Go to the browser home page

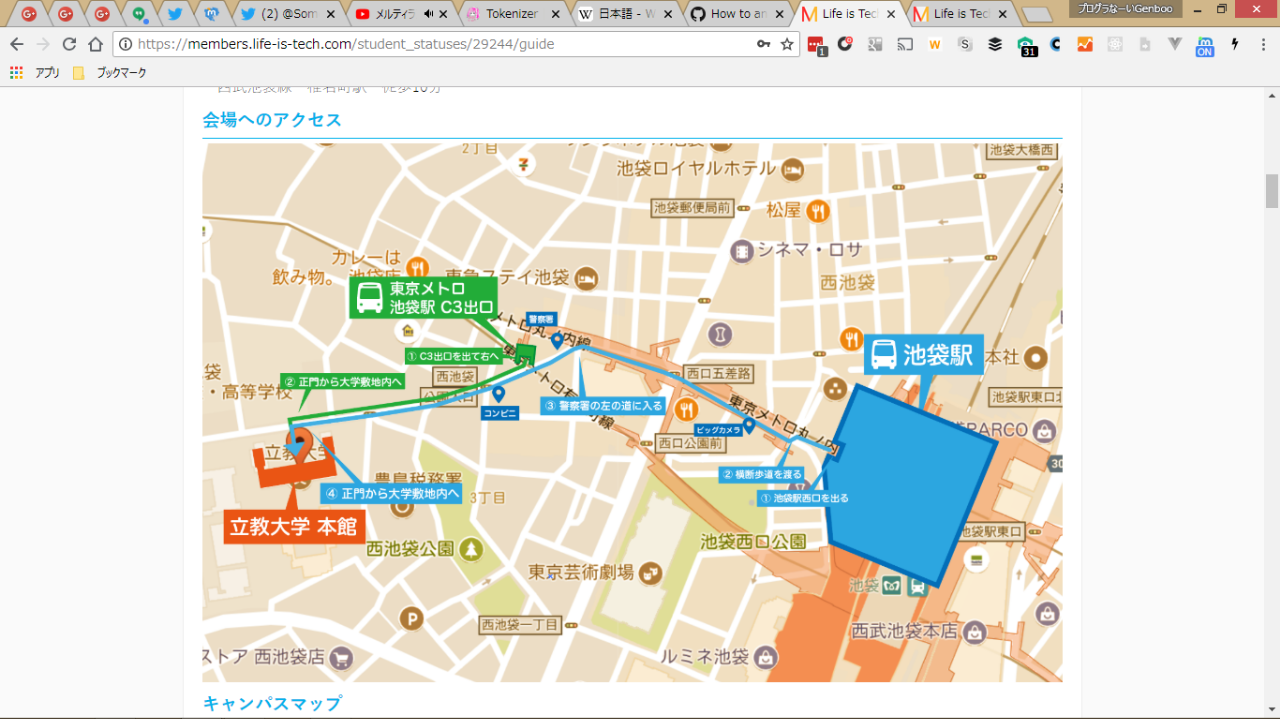95,44
